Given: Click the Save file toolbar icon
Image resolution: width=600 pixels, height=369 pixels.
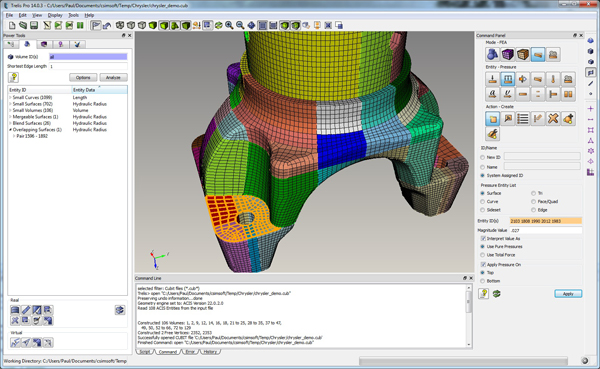Looking at the screenshot, I should (34, 25).
